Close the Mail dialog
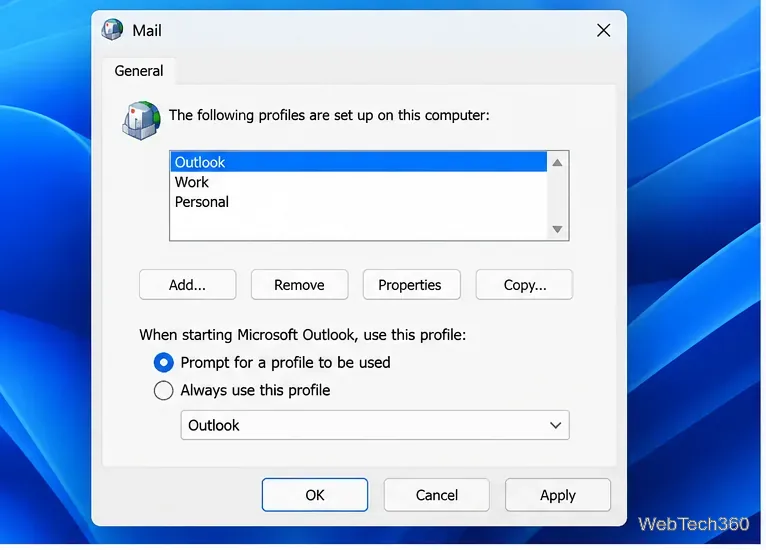Image resolution: width=766 pixels, height=550 pixels. [603, 30]
